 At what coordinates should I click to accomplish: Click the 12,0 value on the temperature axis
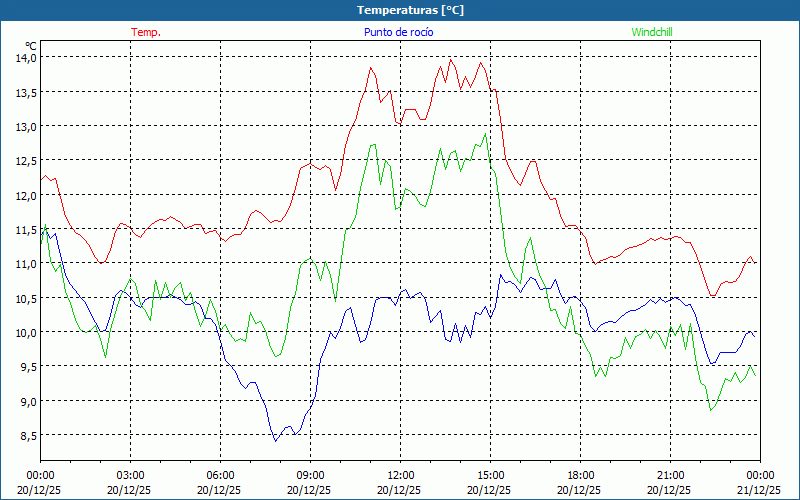pos(25,195)
